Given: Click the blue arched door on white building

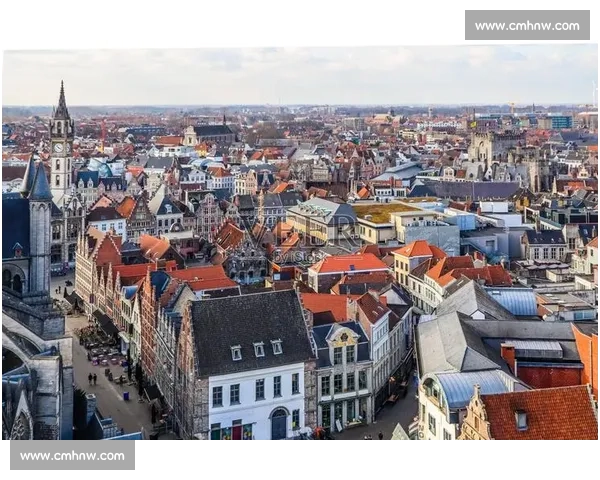Looking at the screenshot, I should tap(279, 424).
